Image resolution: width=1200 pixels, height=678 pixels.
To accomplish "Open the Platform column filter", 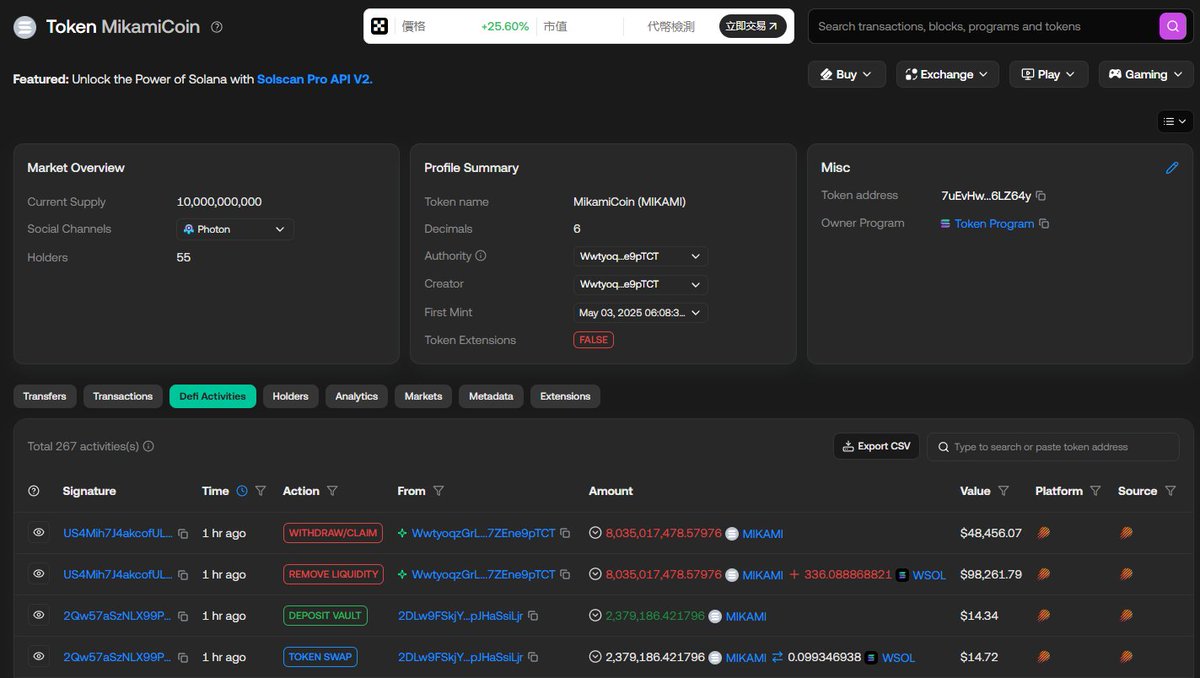I will coord(1096,491).
